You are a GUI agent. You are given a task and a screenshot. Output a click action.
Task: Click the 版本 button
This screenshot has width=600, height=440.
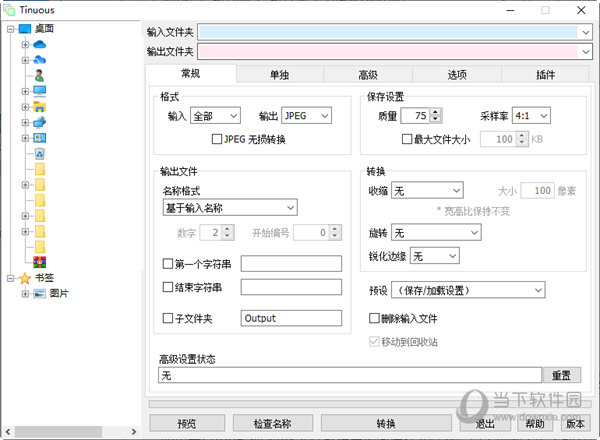575,423
